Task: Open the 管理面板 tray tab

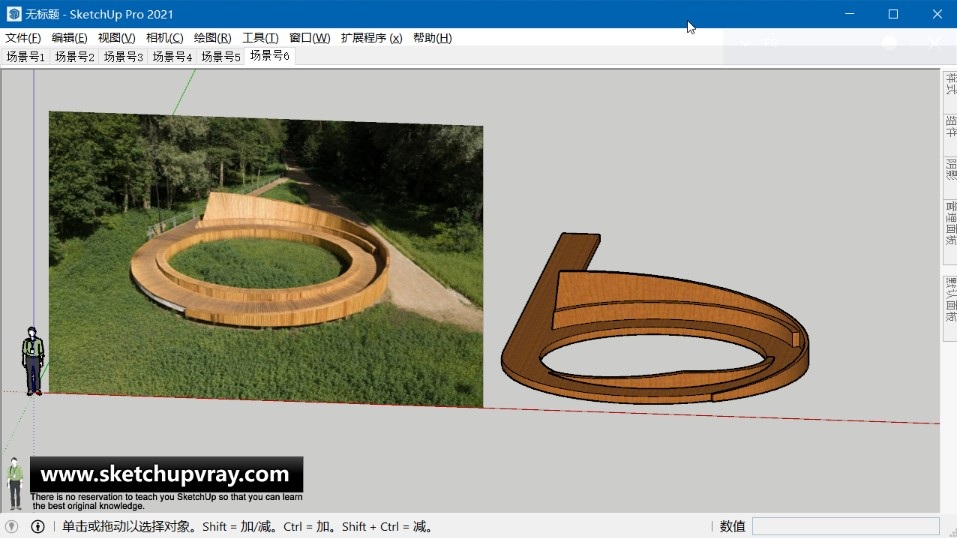Action: tap(950, 224)
